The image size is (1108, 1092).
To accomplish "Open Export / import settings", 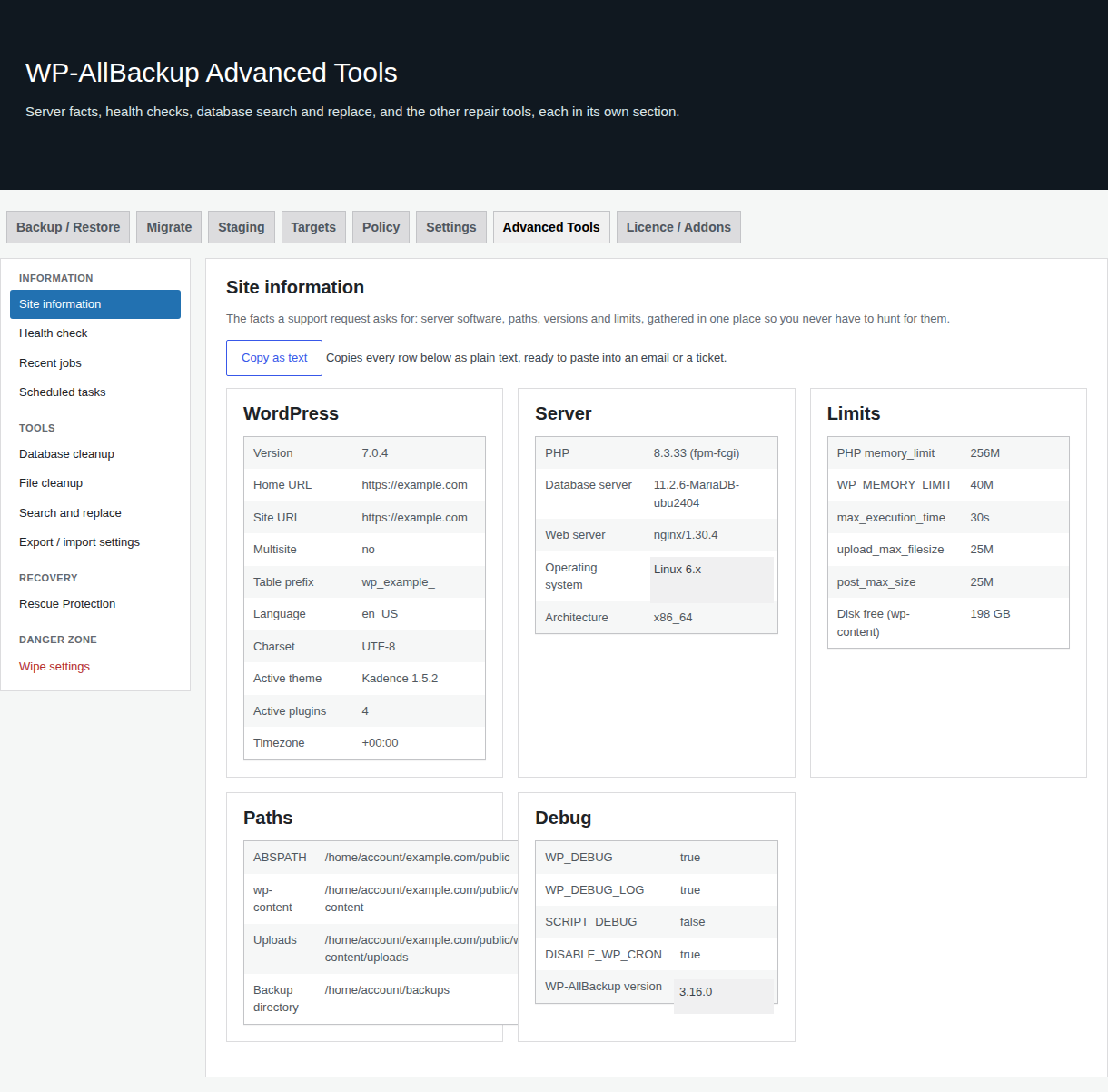I will tap(95, 542).
